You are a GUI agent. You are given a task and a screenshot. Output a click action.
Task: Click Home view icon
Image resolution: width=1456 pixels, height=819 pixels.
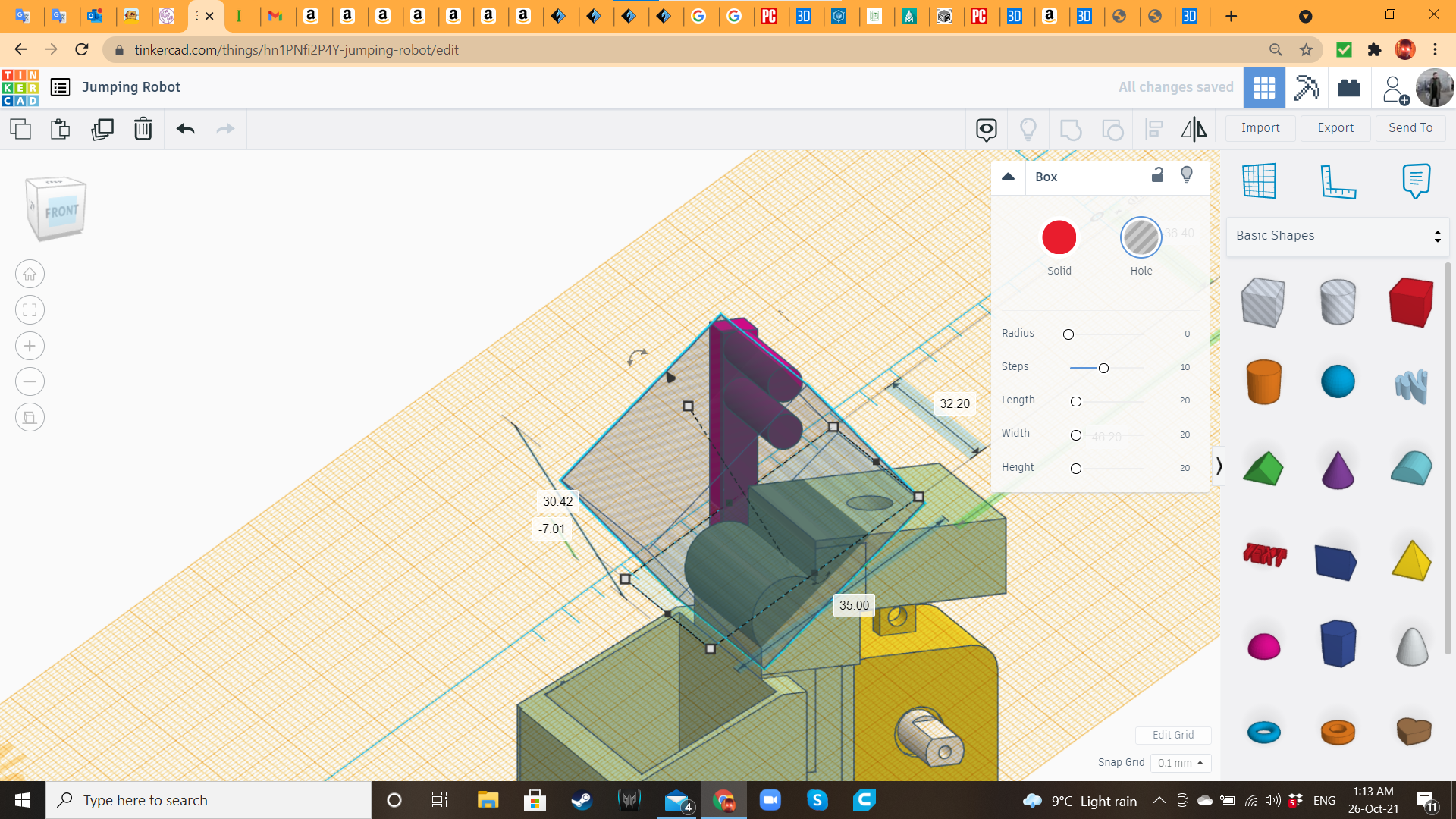click(30, 275)
